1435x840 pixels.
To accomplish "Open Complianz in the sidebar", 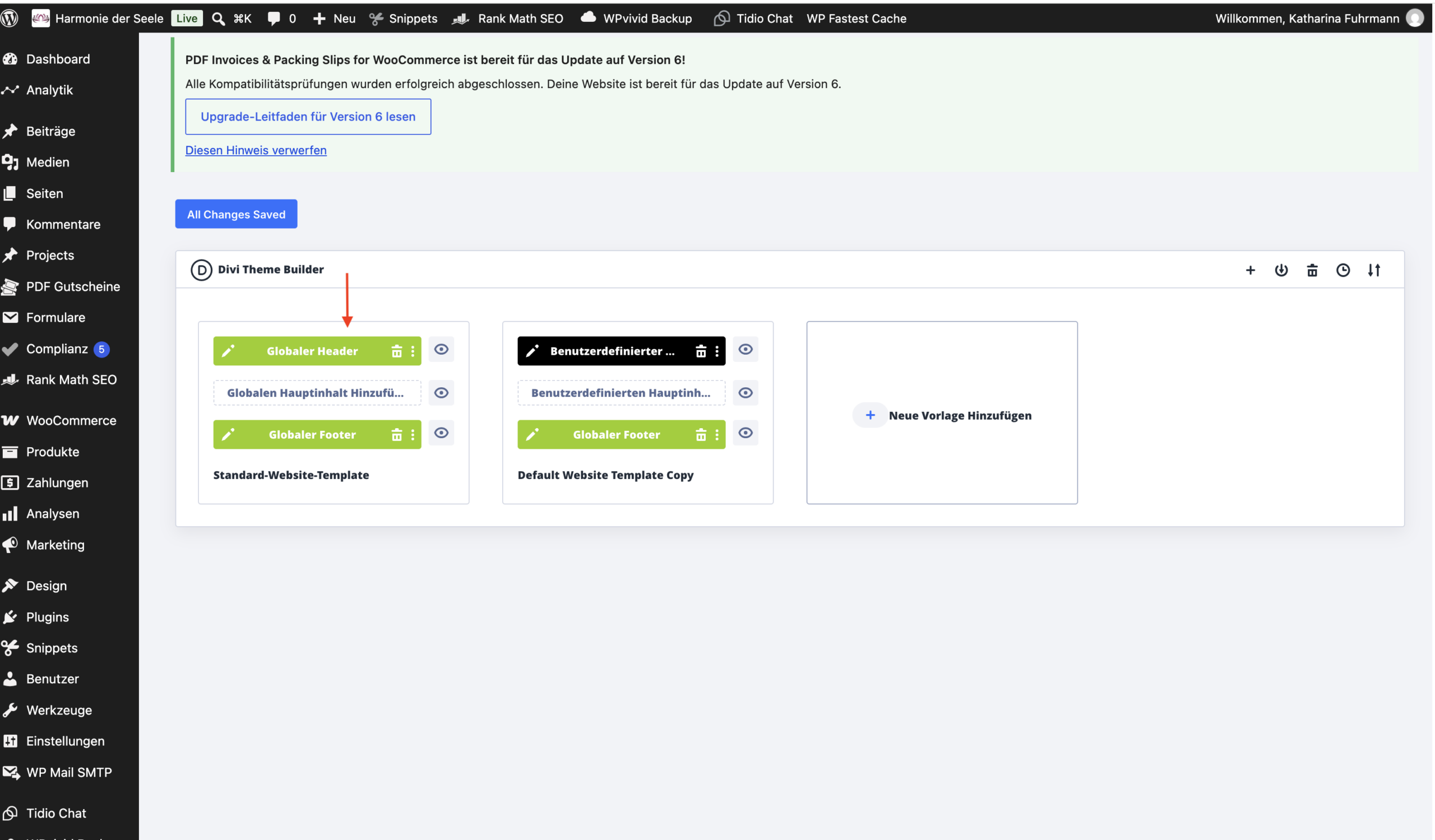I will coord(70,349).
